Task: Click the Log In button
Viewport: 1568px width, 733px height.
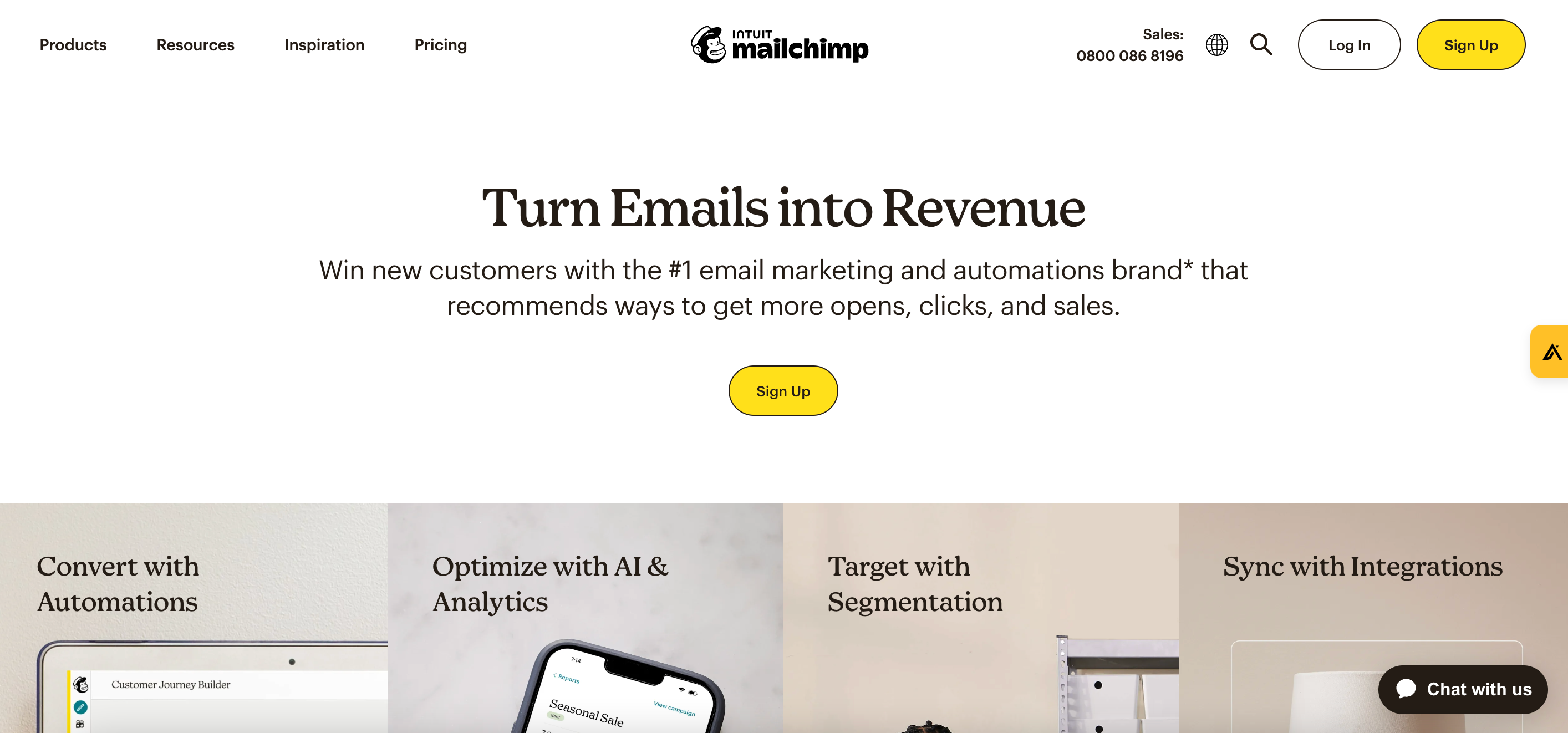Action: pos(1349,44)
